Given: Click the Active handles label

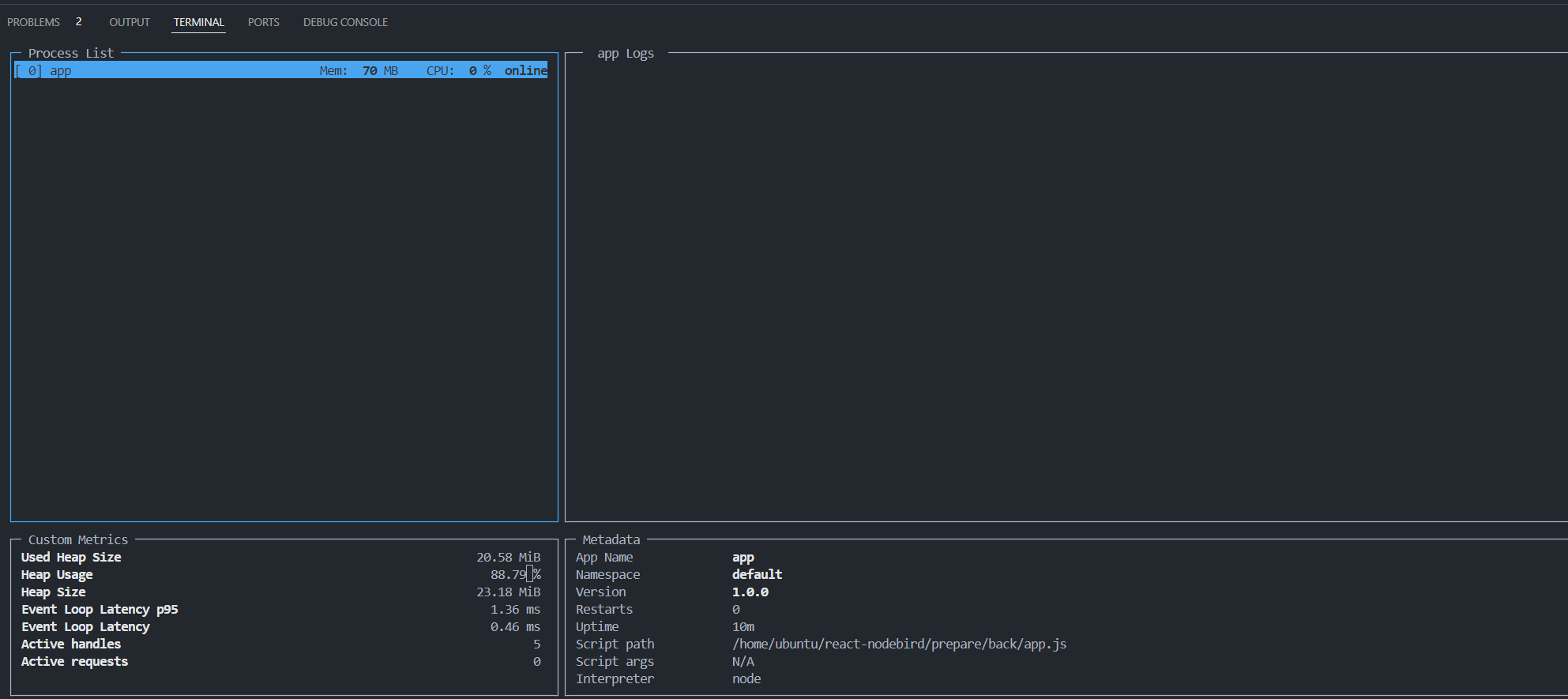Looking at the screenshot, I should point(71,644).
